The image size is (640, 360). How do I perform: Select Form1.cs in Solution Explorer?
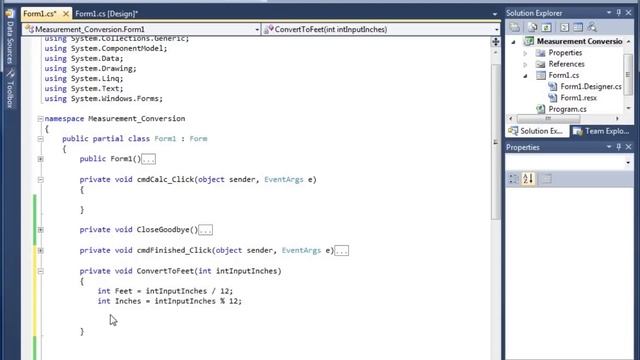coord(564,75)
